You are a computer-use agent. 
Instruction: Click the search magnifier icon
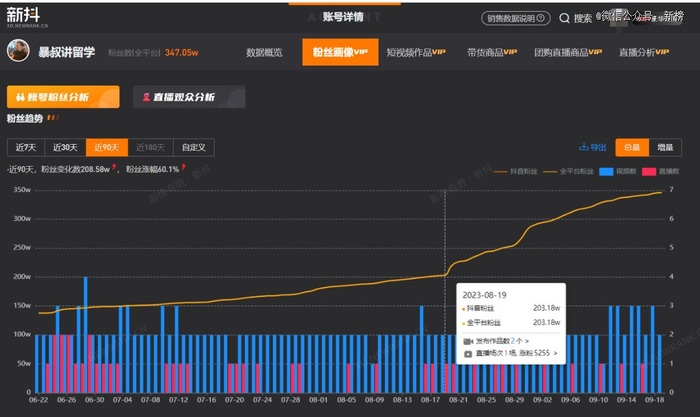pos(566,18)
